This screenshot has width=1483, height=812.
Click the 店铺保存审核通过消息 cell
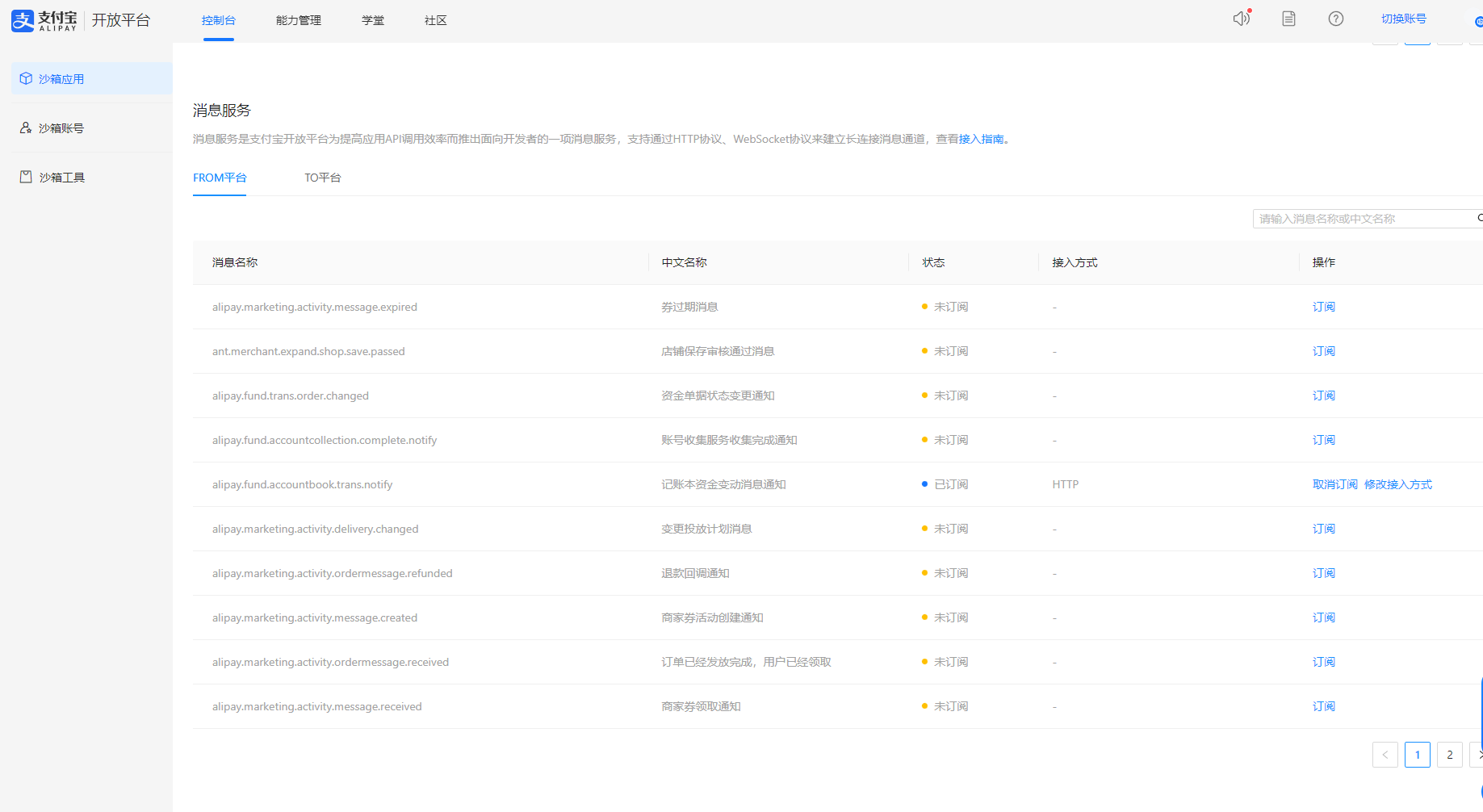718,351
